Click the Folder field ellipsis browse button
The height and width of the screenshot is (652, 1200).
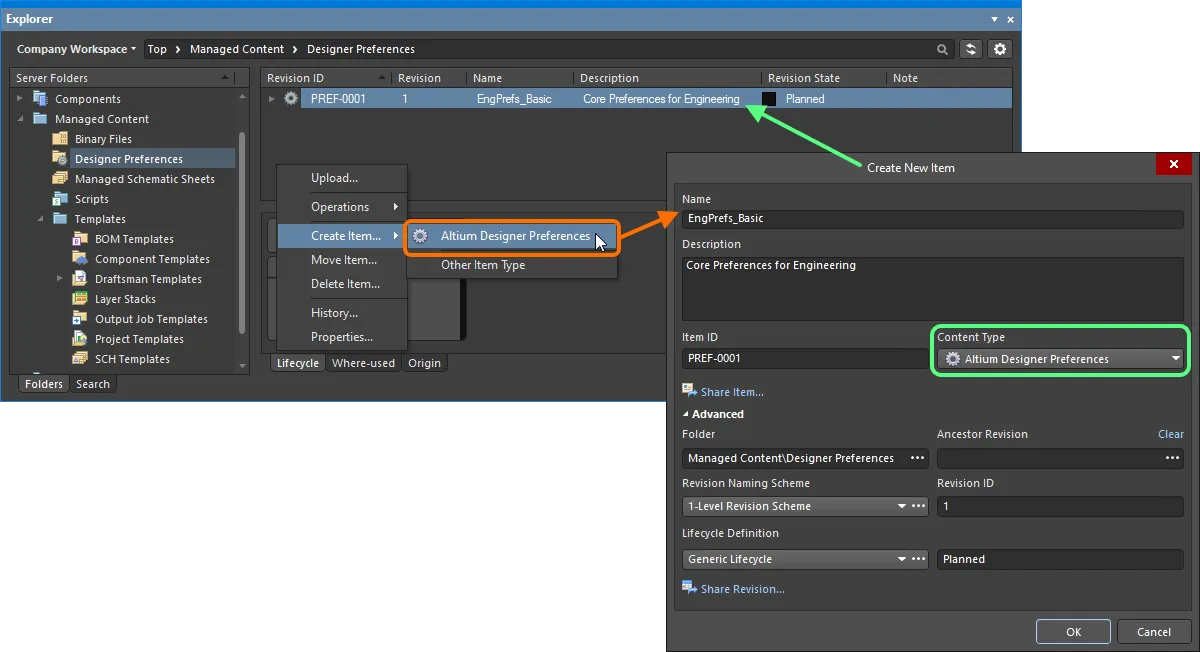917,458
